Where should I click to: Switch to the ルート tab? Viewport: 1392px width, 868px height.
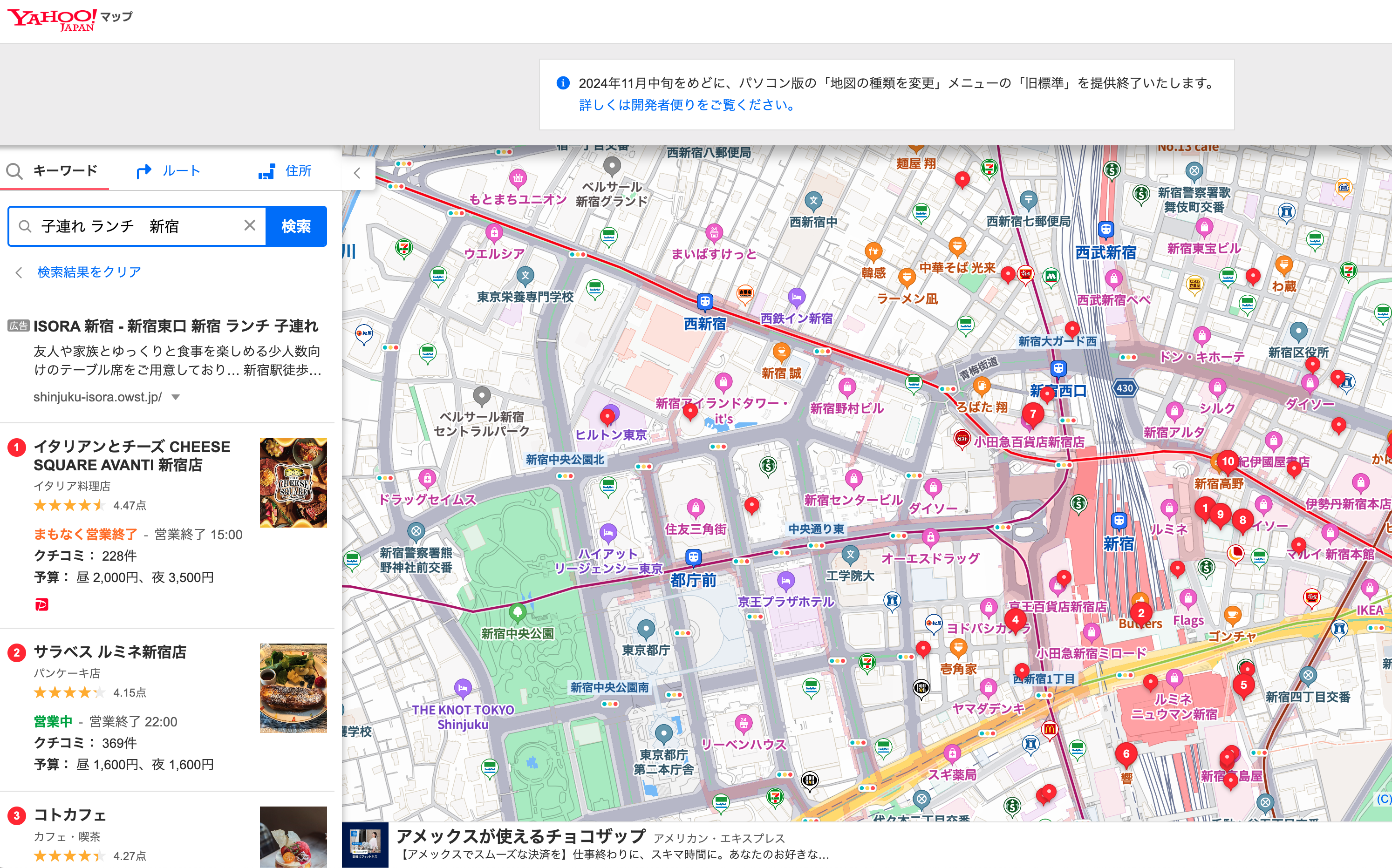[168, 171]
